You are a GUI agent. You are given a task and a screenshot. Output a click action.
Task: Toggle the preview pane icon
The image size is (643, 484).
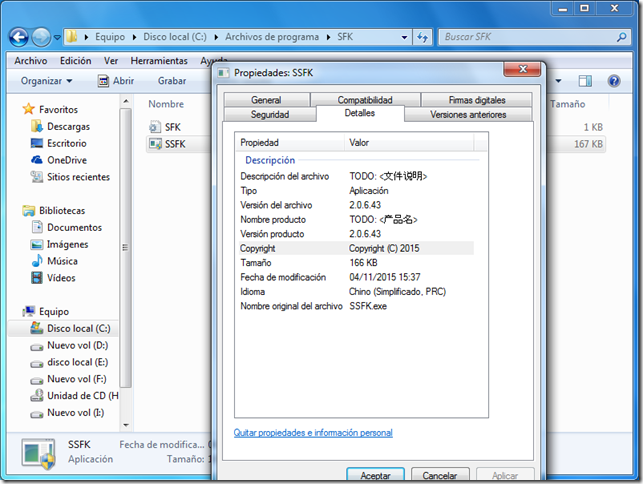585,81
